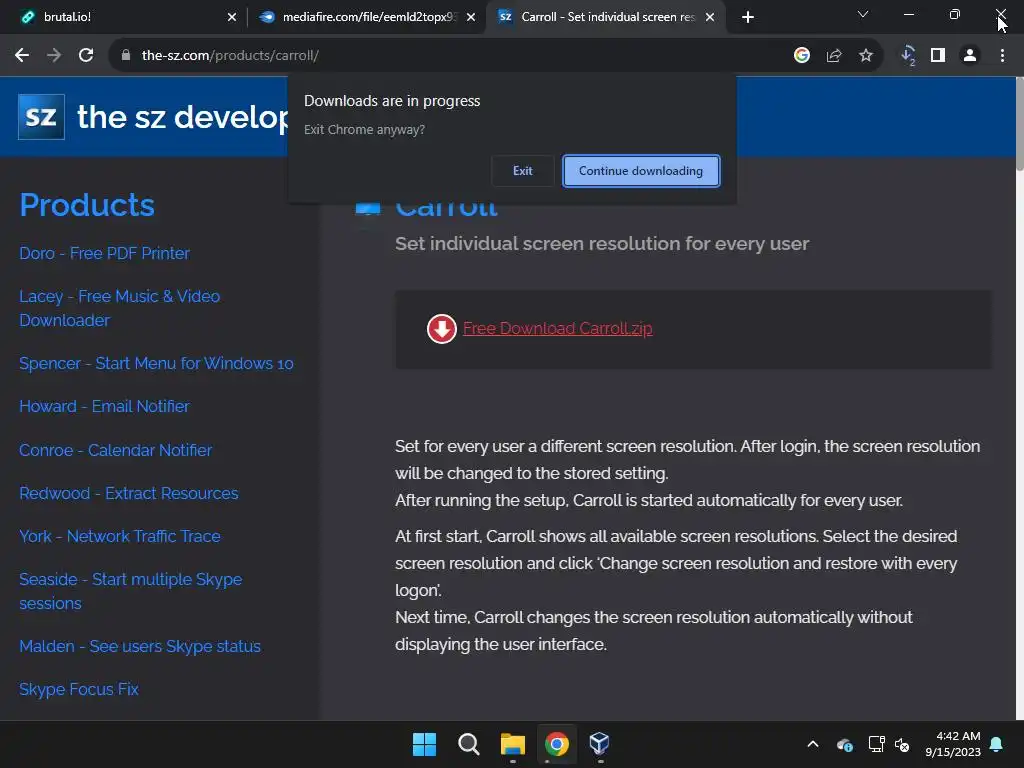Open Malden - See users Skype status
Image resolution: width=1024 pixels, height=768 pixels.
click(x=140, y=646)
